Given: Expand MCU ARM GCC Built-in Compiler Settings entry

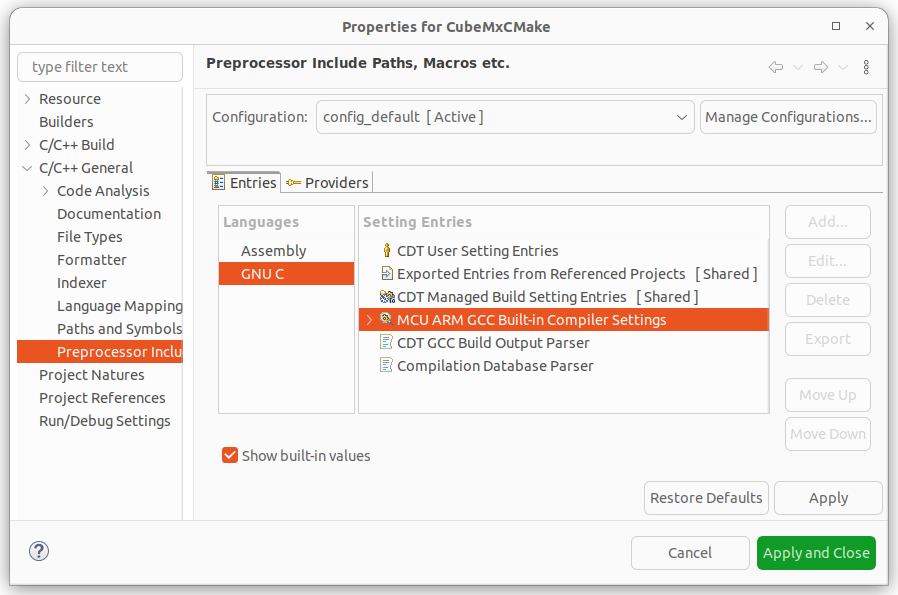Looking at the screenshot, I should (369, 320).
